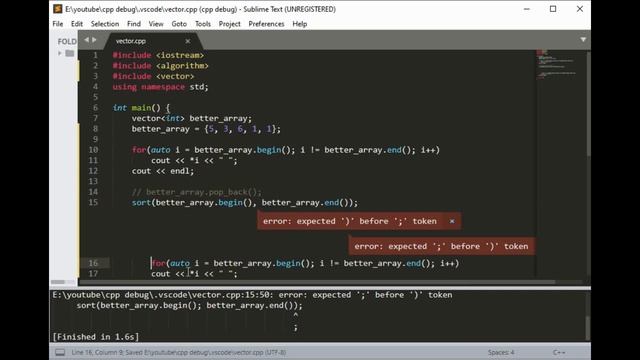The width and height of the screenshot is (640, 360).
Task: Click the sidebar horizontal scrollbar
Action: pos(58,282)
